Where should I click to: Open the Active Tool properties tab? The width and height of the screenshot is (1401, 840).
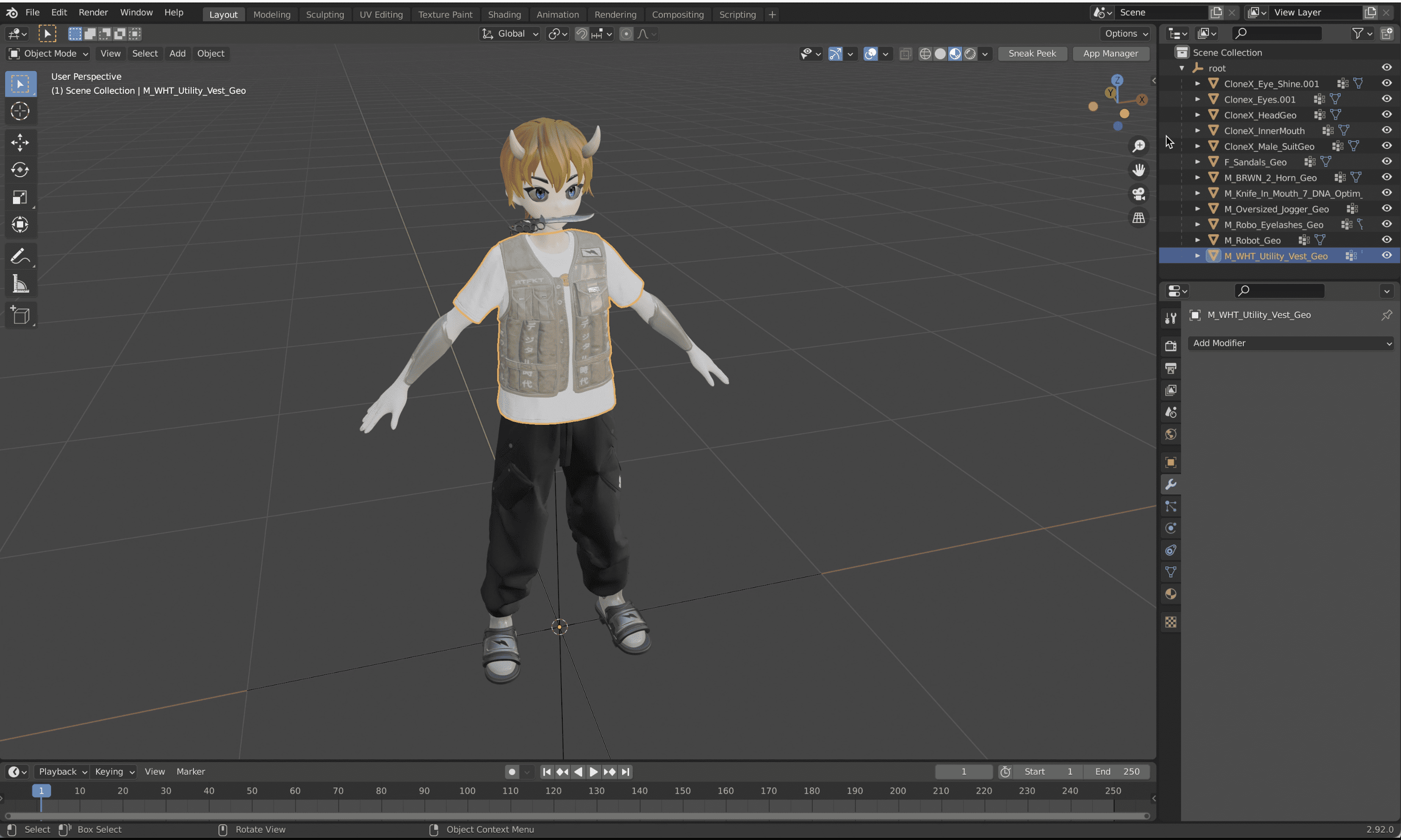point(1170,318)
